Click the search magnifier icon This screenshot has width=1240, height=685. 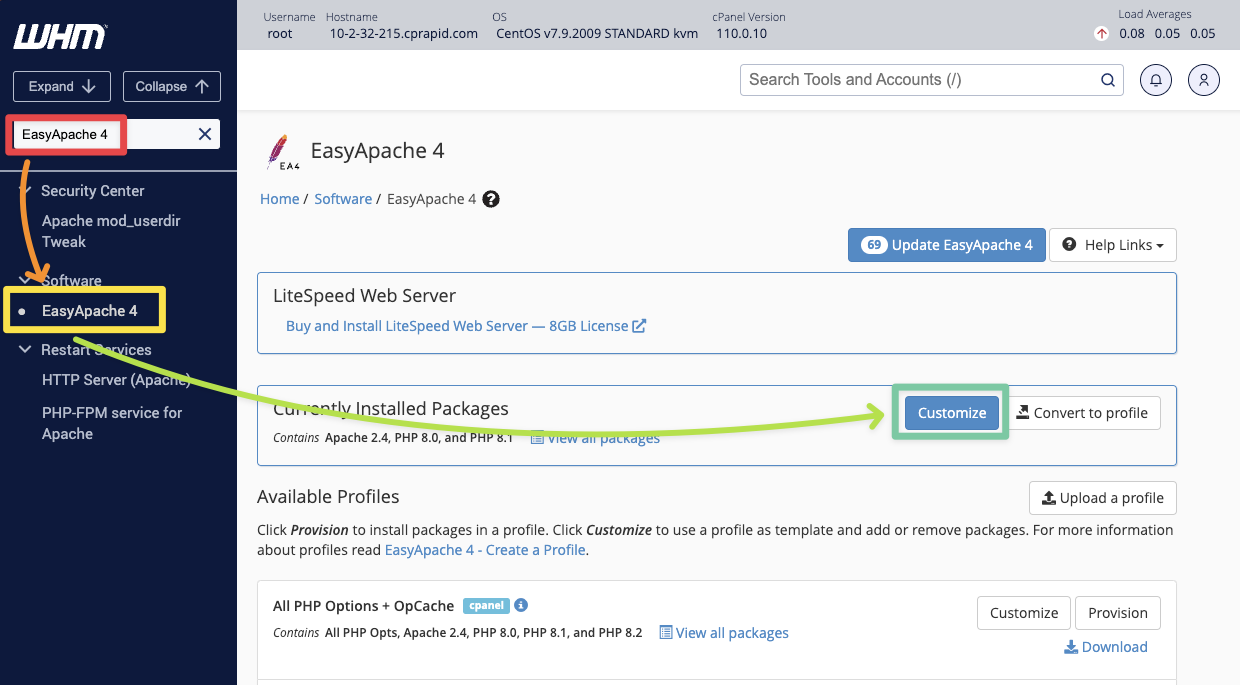[x=1107, y=80]
